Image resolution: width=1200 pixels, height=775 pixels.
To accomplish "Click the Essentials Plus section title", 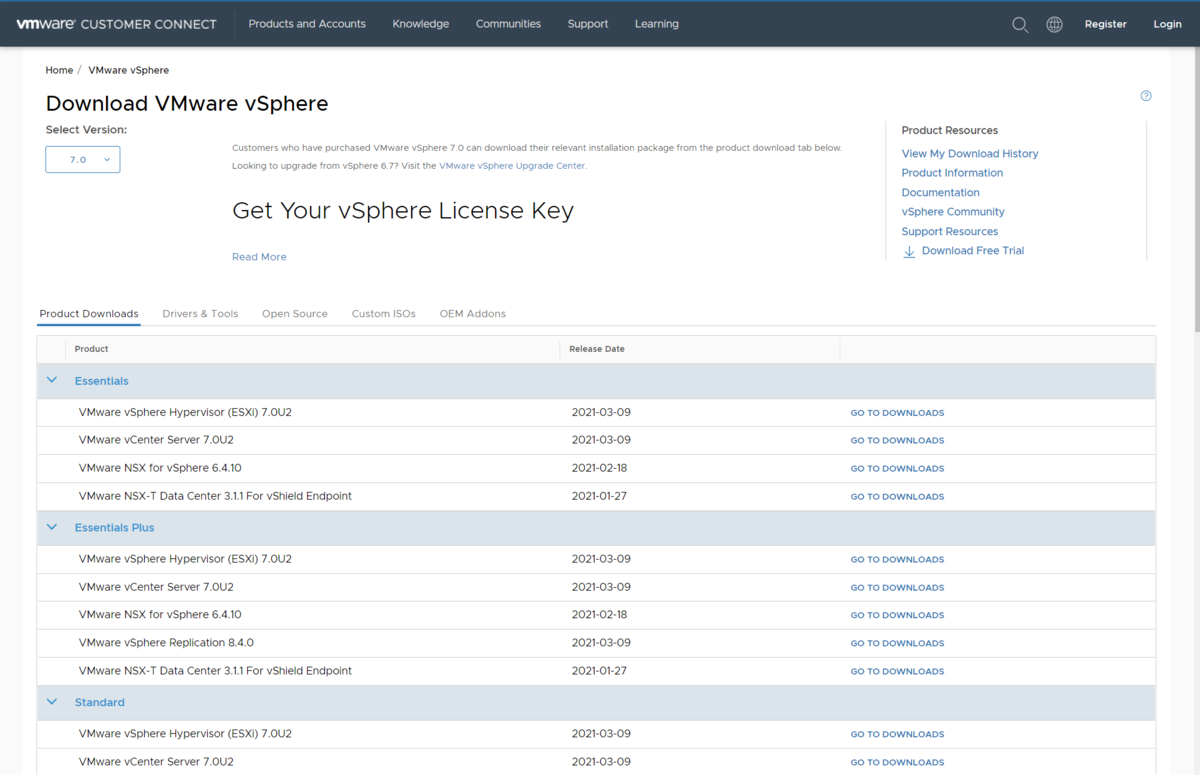I will click(x=115, y=527).
